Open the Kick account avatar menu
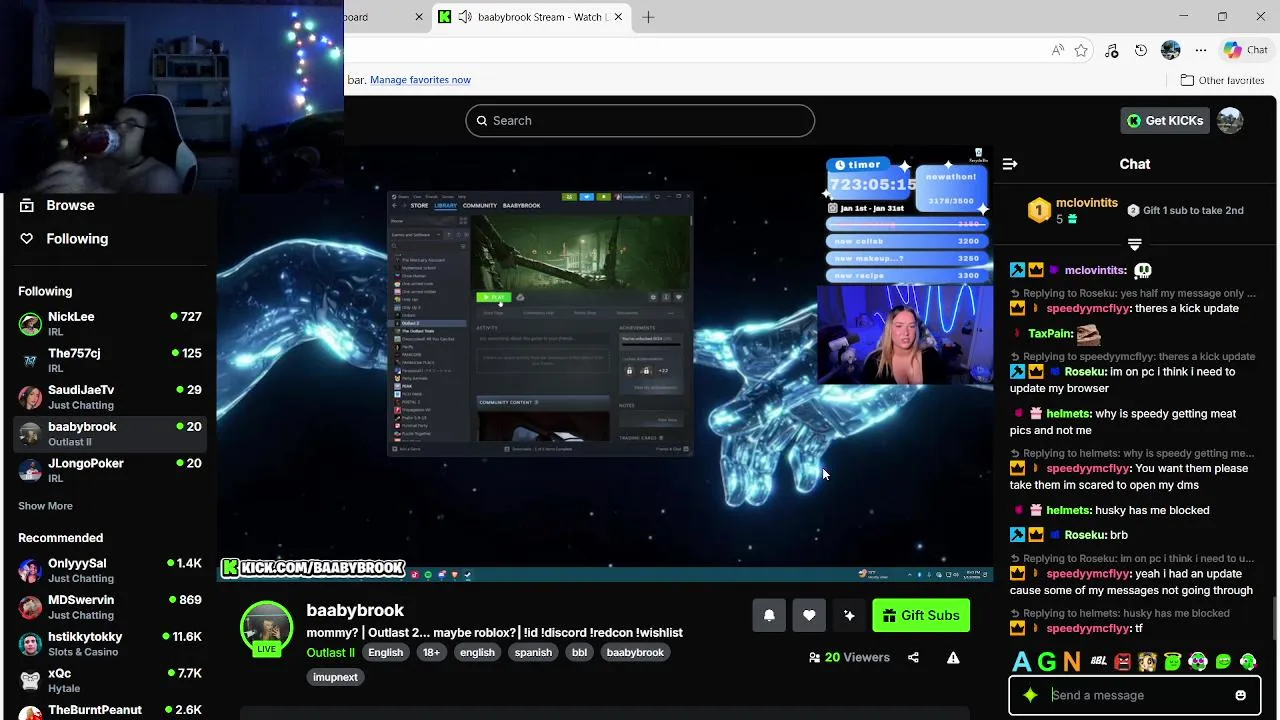 (1230, 121)
